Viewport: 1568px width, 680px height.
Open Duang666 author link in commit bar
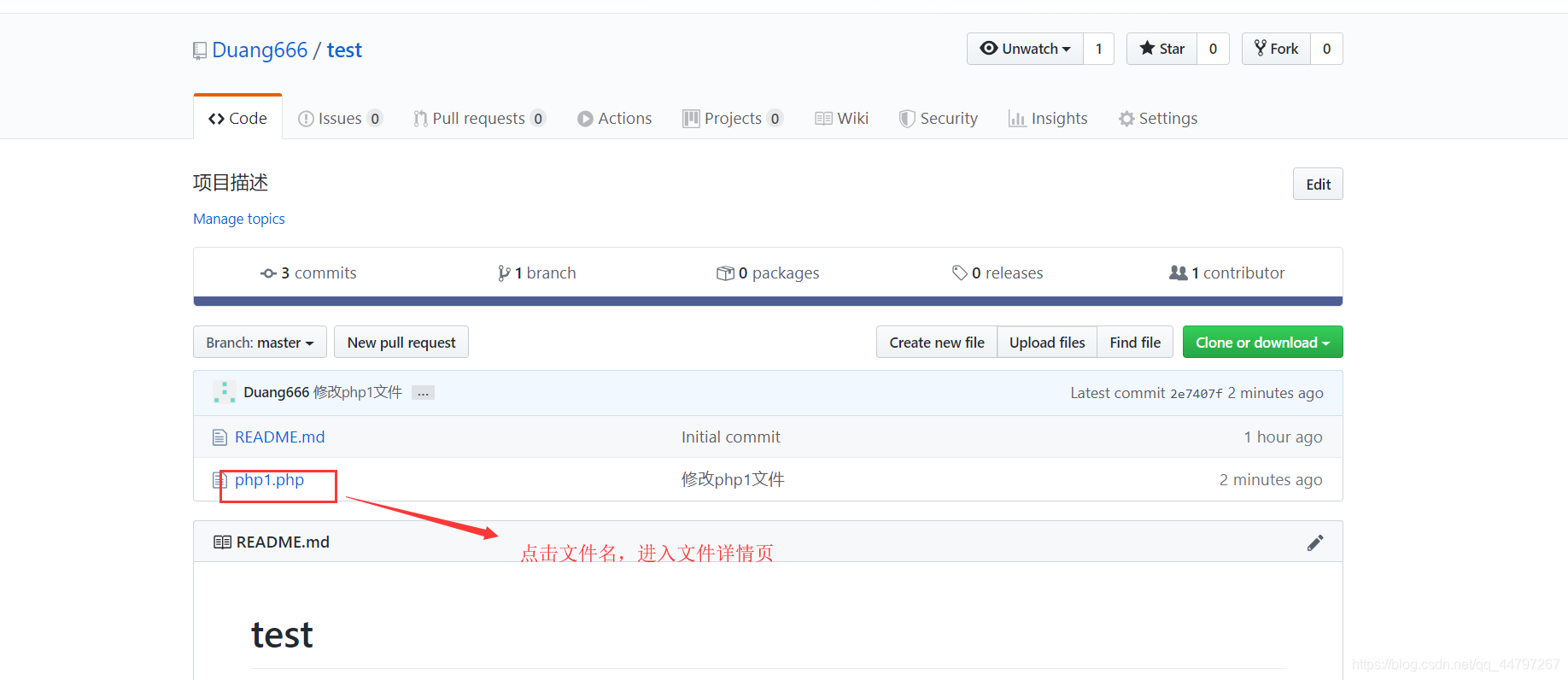click(276, 392)
